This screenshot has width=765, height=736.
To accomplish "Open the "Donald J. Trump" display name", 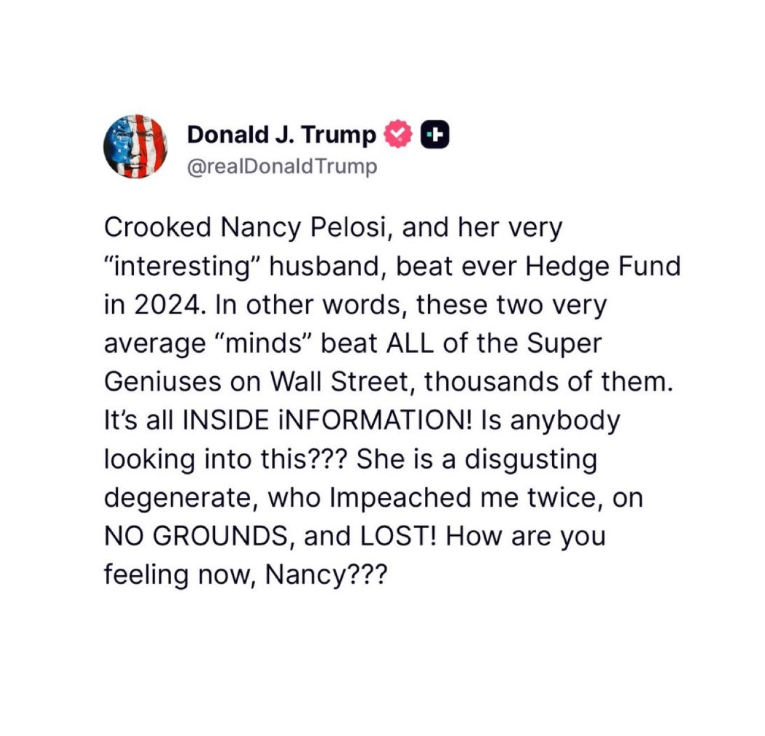I will tap(281, 134).
